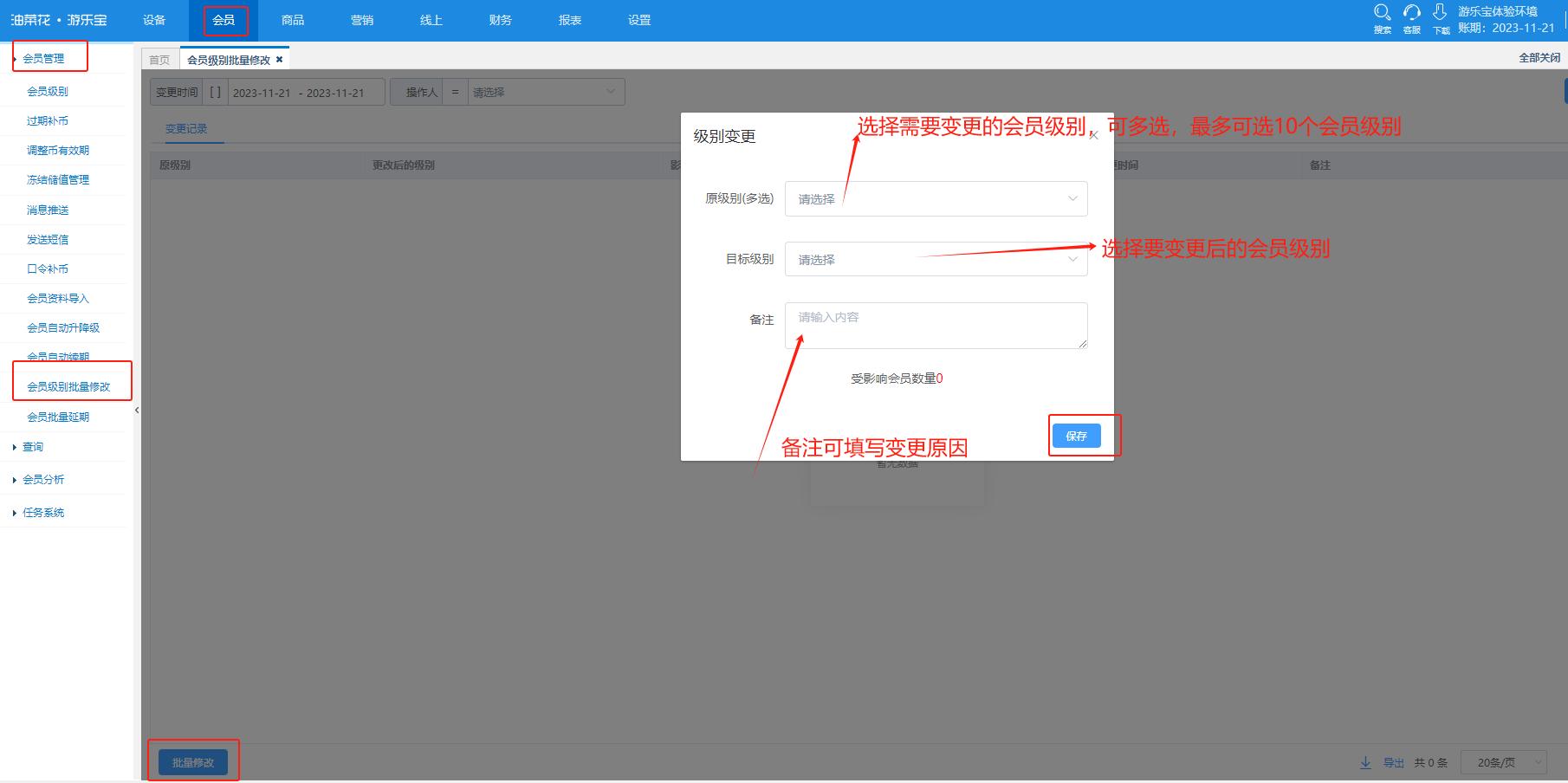Open the 原级别(多选) dropdown

pos(936,198)
